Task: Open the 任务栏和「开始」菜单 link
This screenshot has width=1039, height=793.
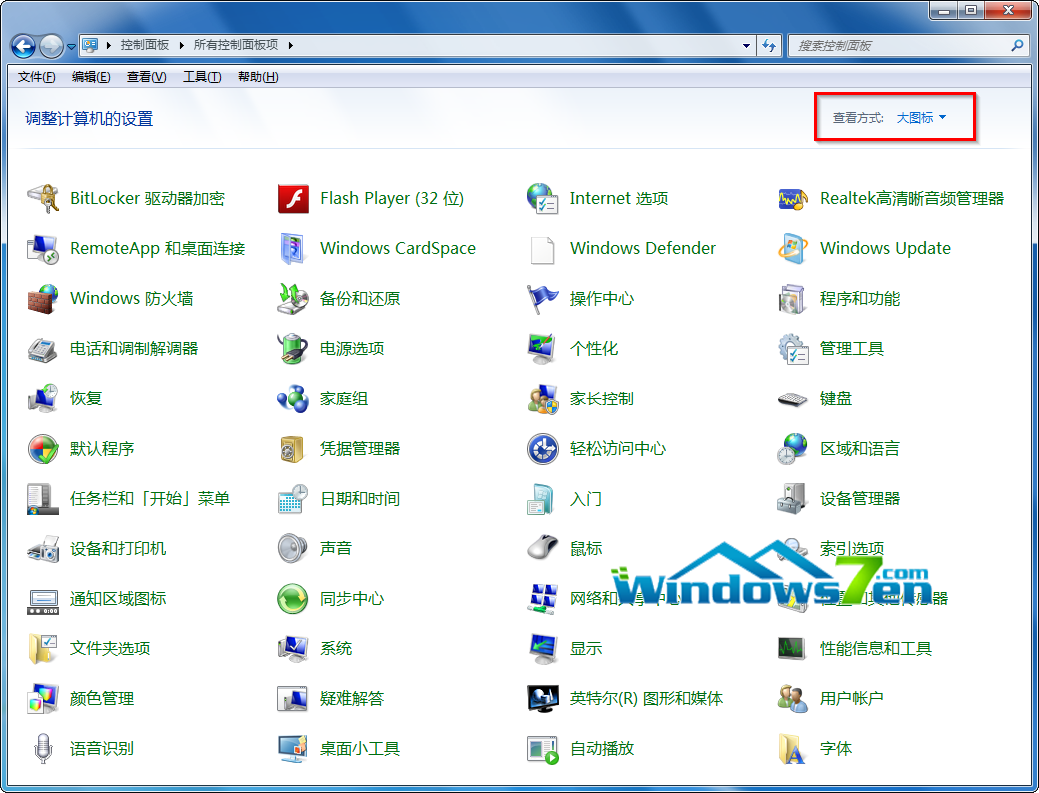Action: point(150,499)
